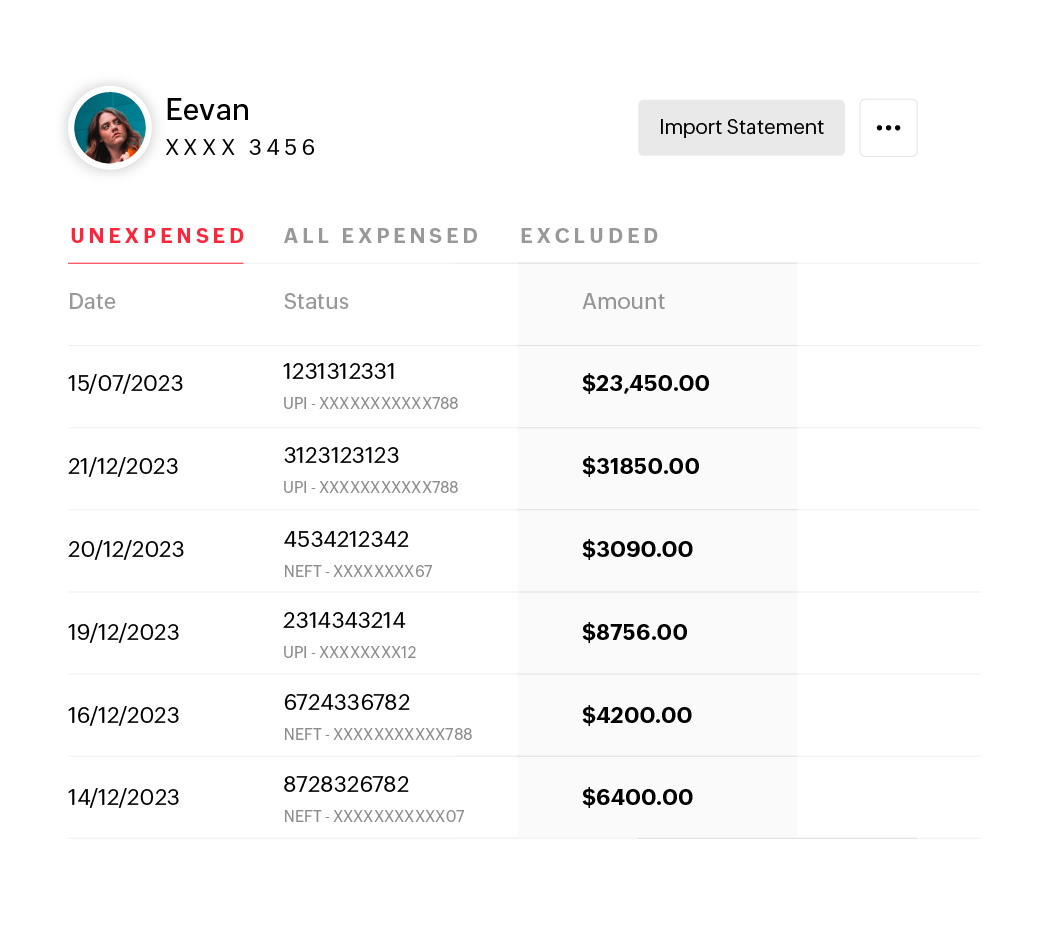1049x925 pixels.
Task: Click the name Eevan in the header
Action: tap(207, 110)
